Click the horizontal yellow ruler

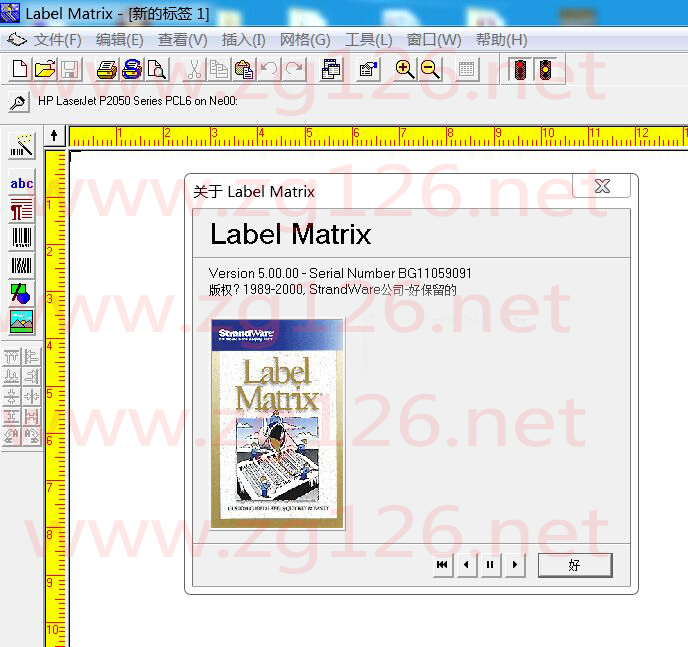[x=378, y=136]
